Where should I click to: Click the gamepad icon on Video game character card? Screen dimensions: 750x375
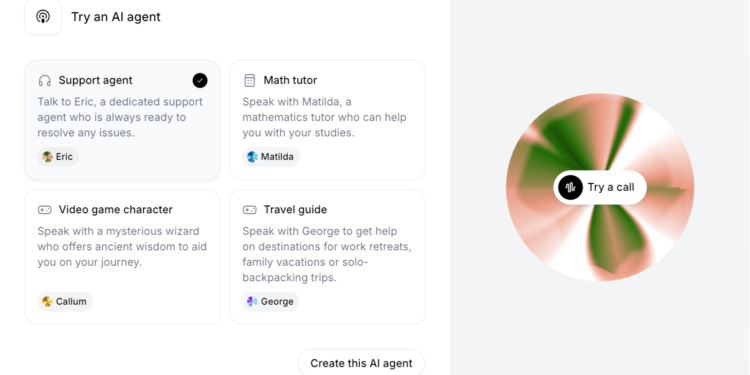point(44,210)
